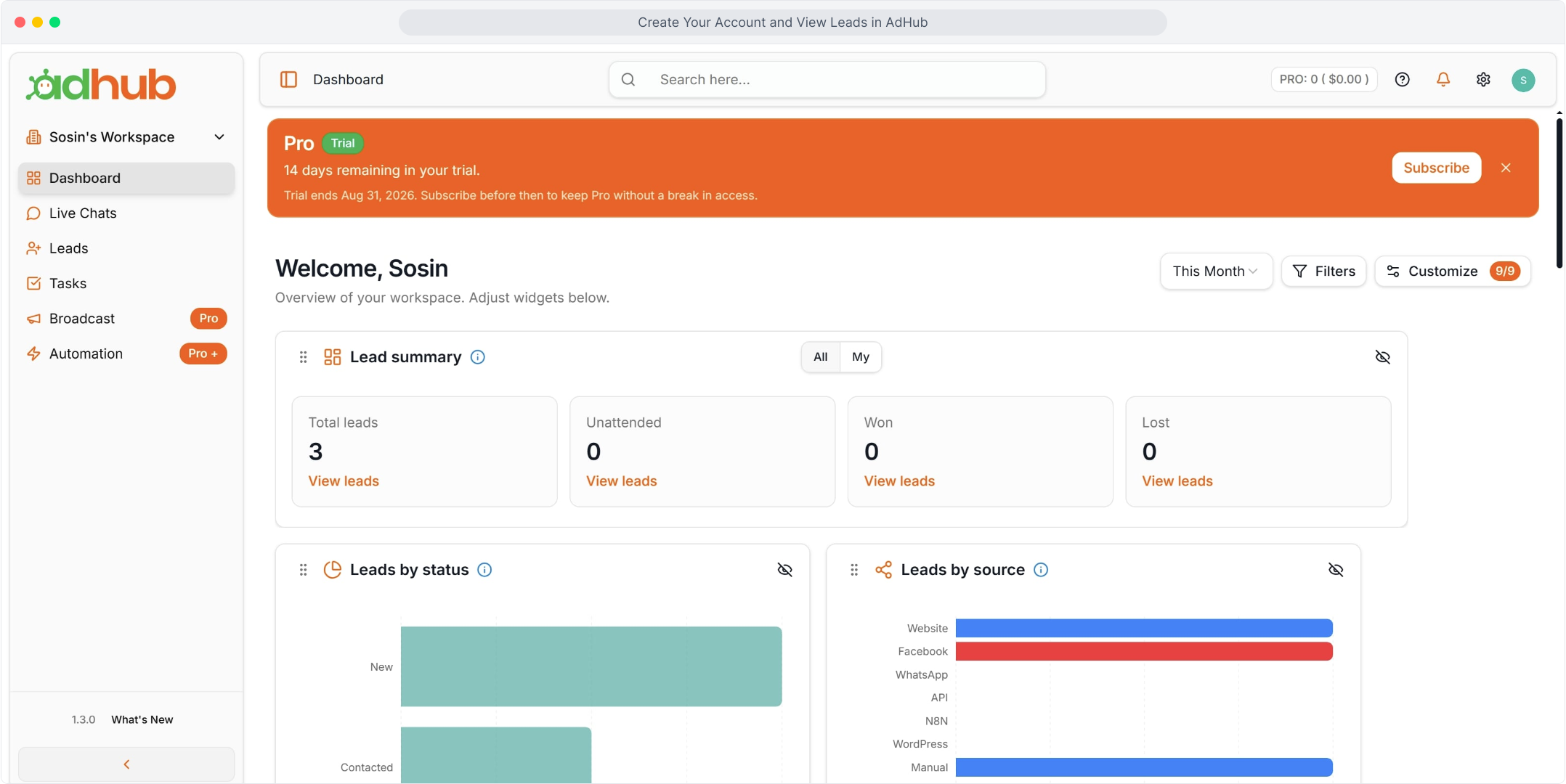This screenshot has height=784, width=1566.
Task: Open notifications bell
Action: pos(1443,79)
